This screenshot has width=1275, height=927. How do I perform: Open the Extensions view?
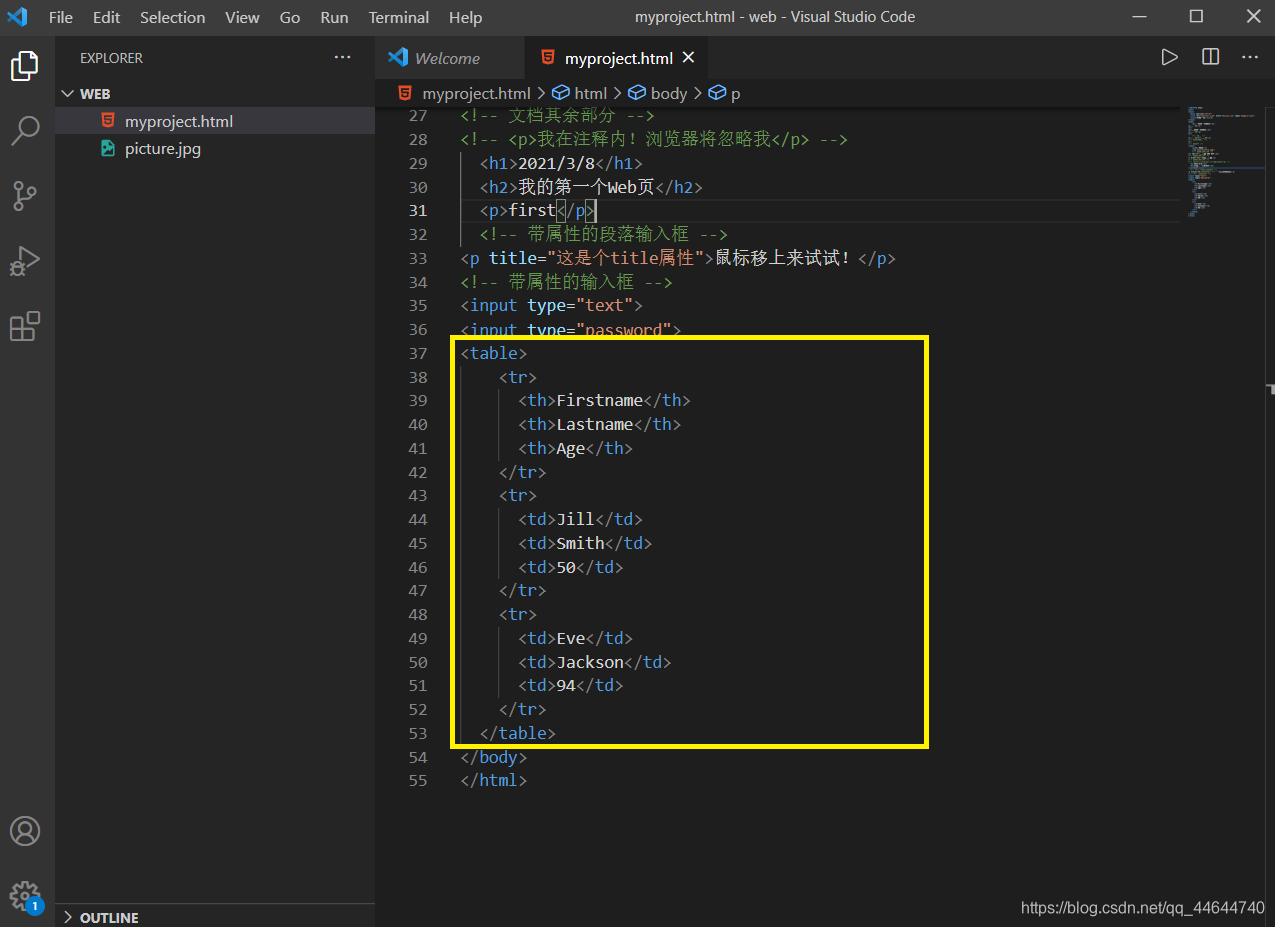coord(25,326)
